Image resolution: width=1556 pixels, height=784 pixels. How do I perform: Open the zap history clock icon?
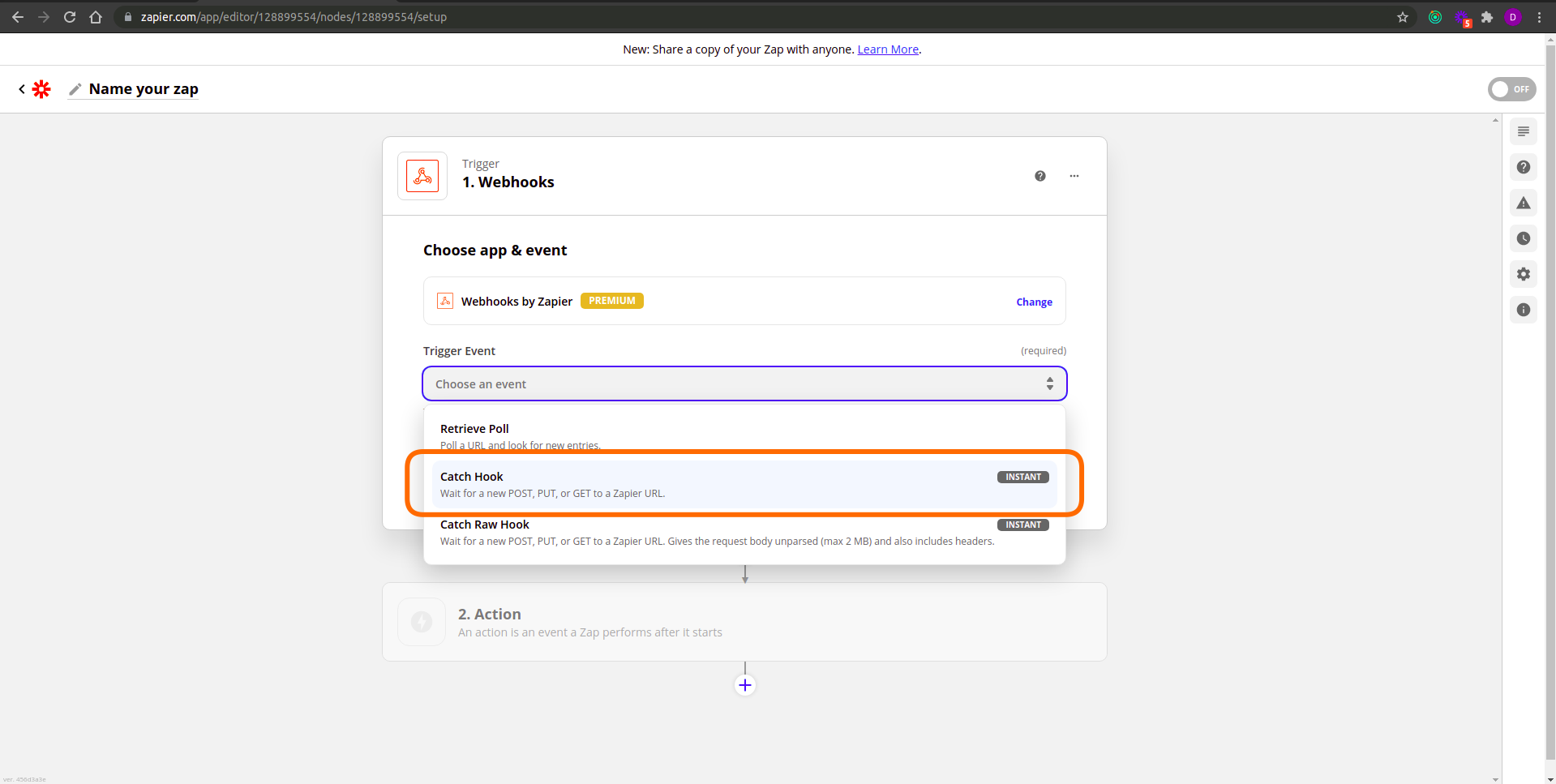(x=1524, y=238)
